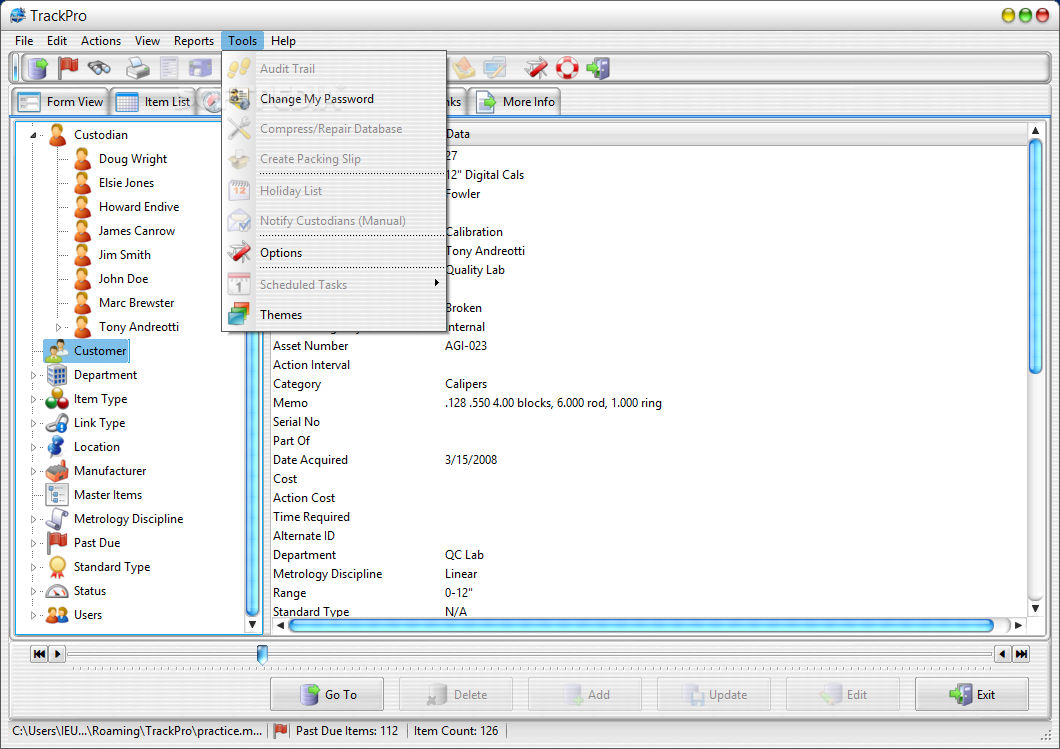Viewport: 1060px width, 749px height.
Task: Click the binoculars search toolbar icon
Action: click(x=99, y=68)
